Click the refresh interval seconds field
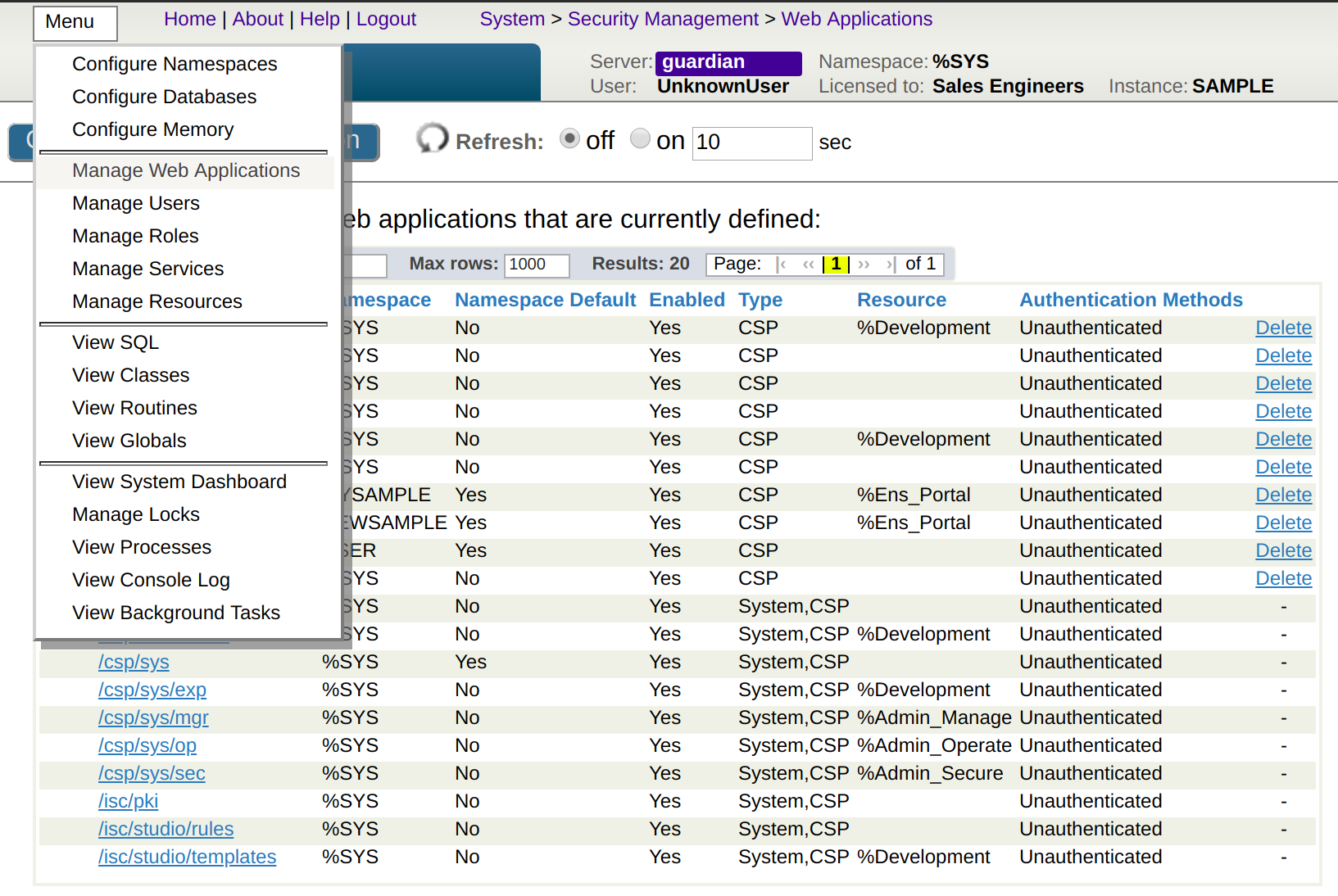The image size is (1338, 896). 751,143
